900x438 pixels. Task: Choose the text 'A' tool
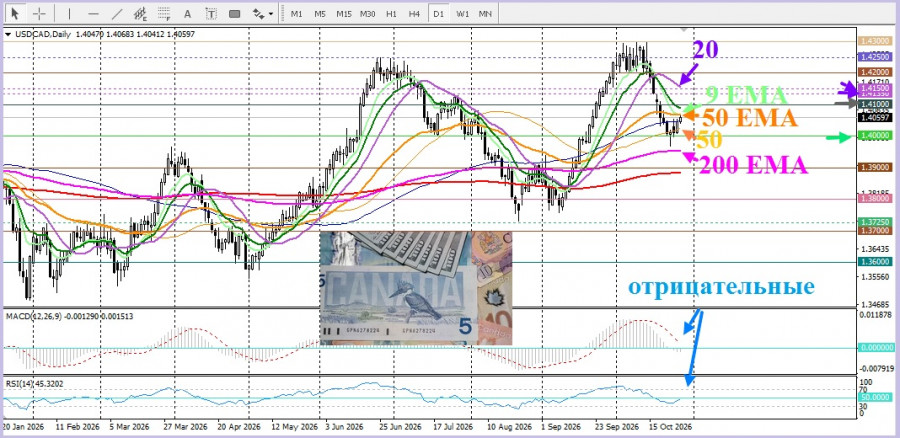point(187,13)
